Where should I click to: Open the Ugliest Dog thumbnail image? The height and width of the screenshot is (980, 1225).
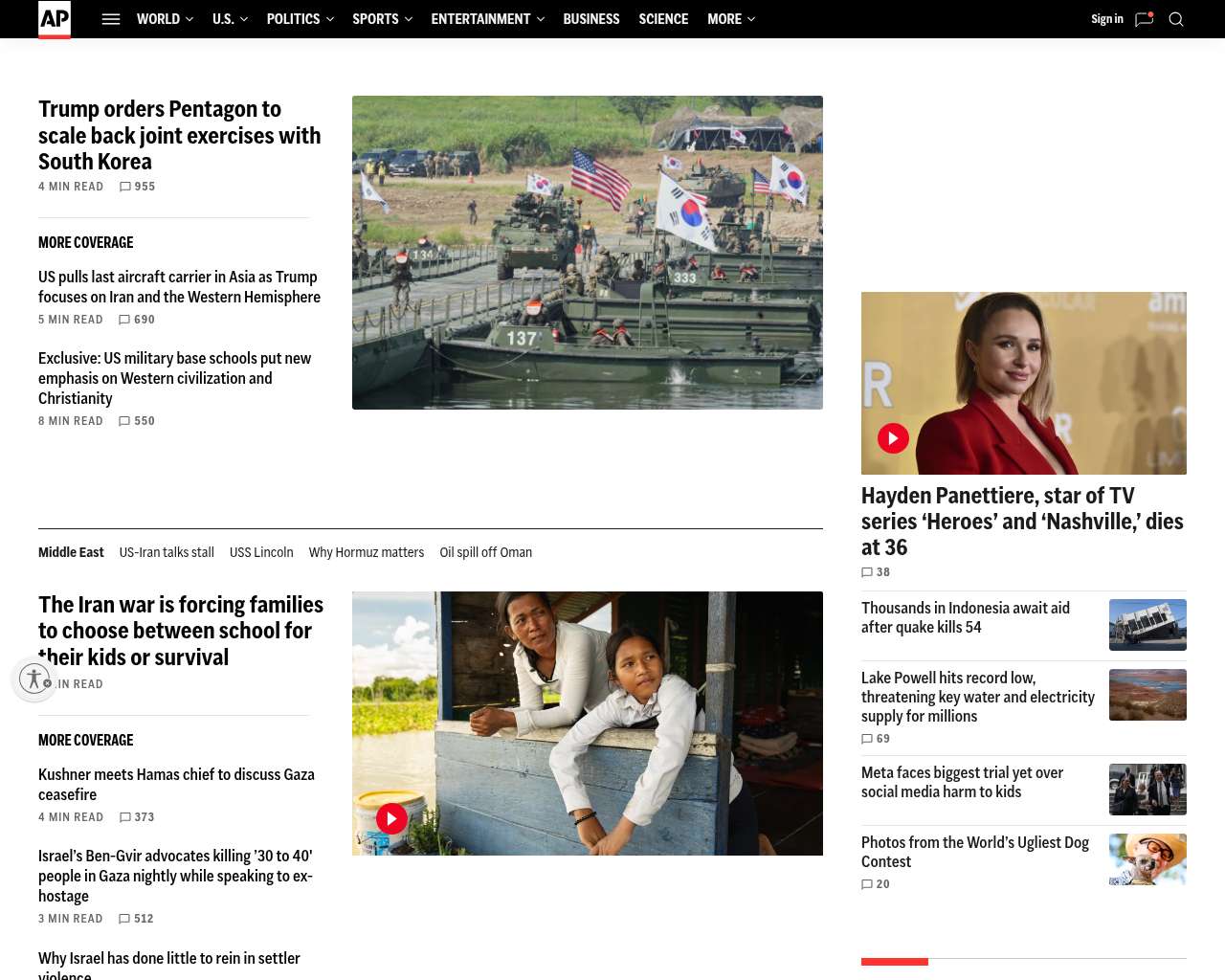coord(1147,859)
